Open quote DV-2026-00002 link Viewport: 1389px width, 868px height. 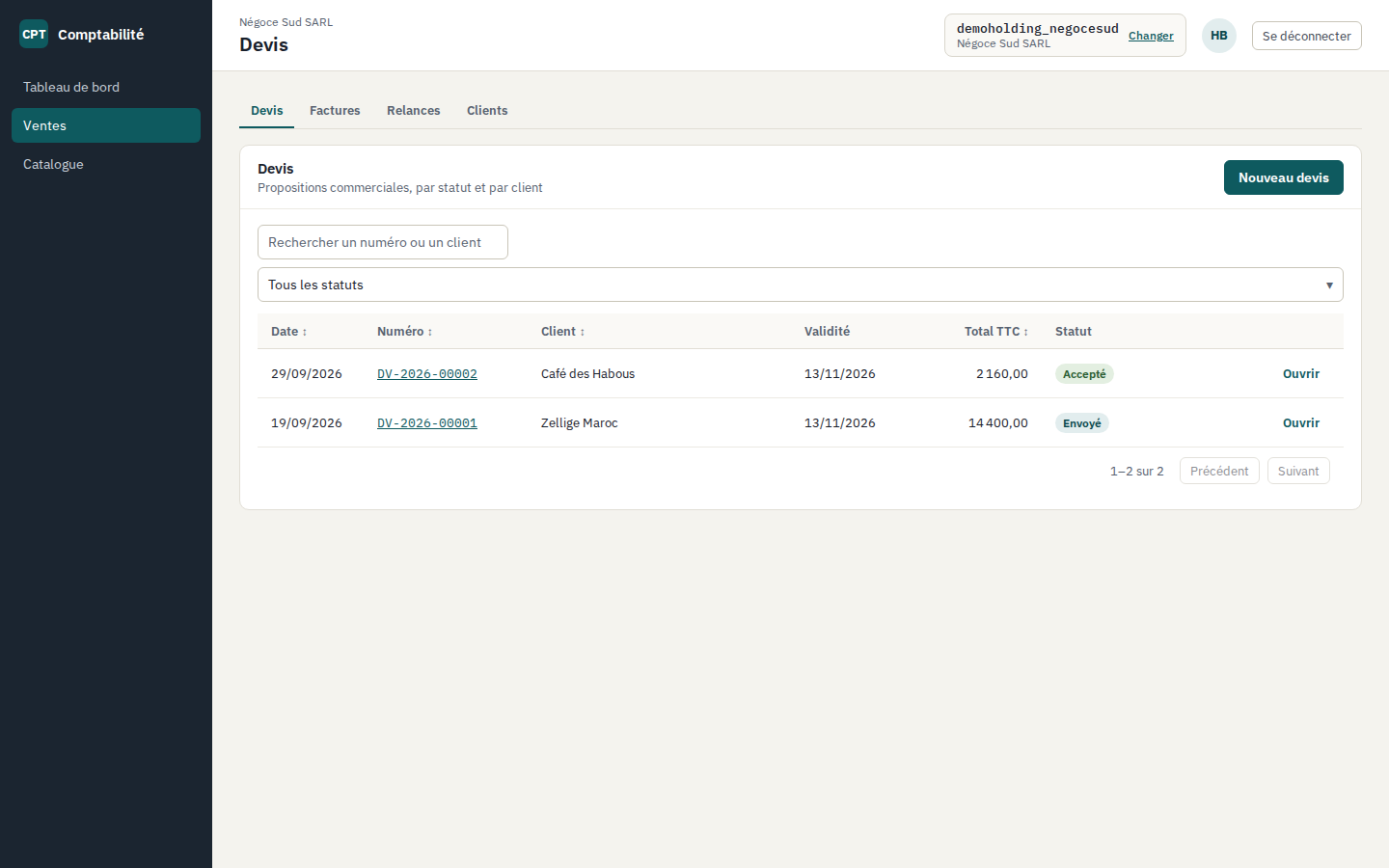click(427, 374)
